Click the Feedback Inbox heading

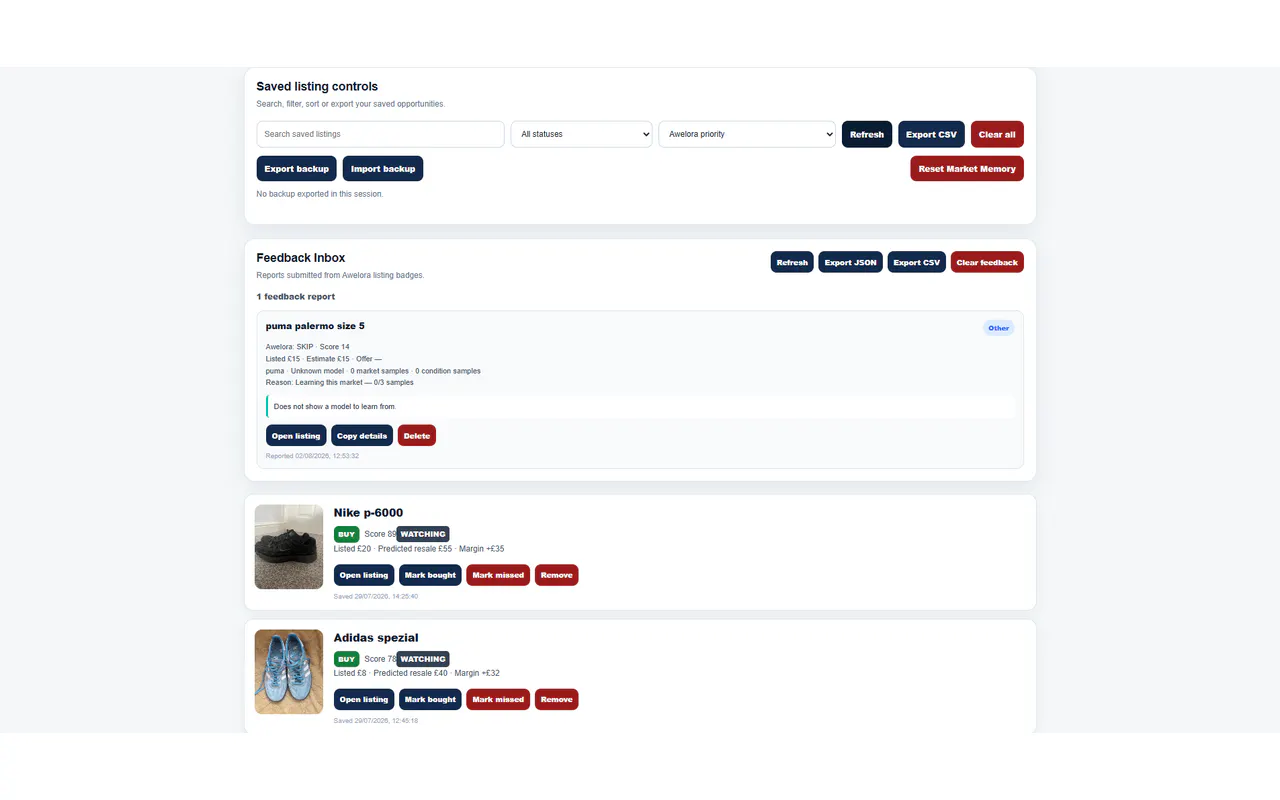tap(301, 258)
